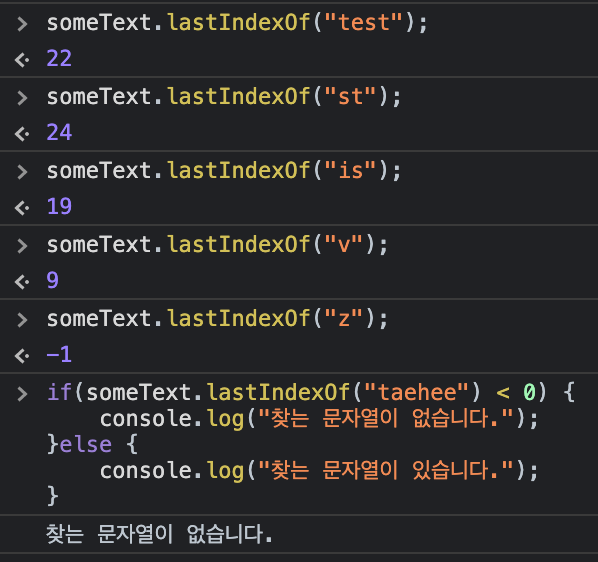Image resolution: width=598 pixels, height=562 pixels.
Task: Click input line someText.lastIndexOf("is");
Action: click(223, 170)
